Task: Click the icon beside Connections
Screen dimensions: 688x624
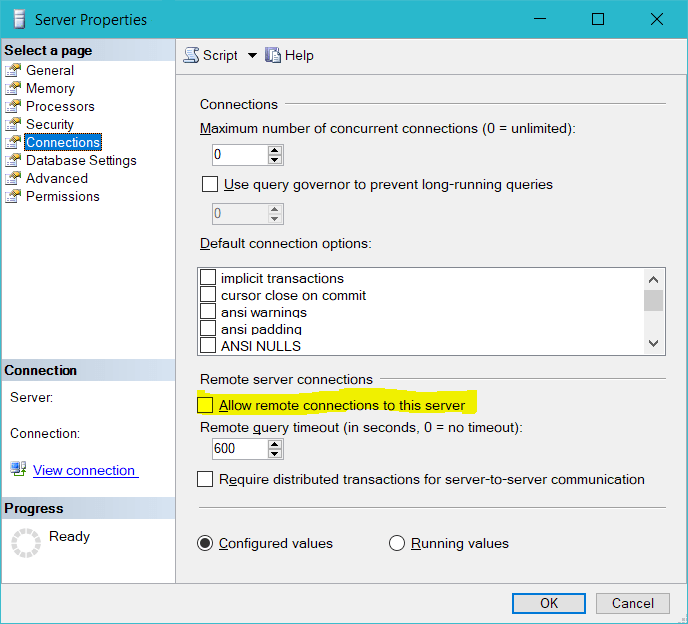Action: 13,142
